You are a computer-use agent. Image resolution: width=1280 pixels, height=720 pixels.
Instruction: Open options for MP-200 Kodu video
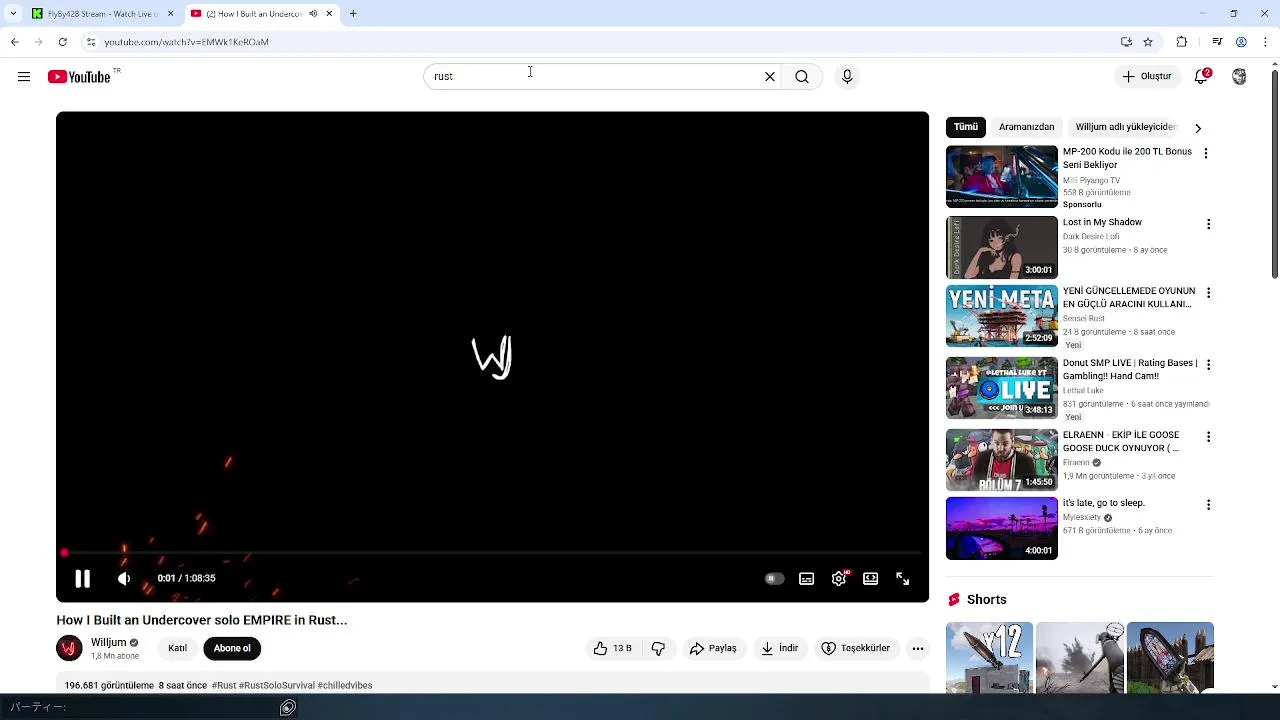[1206, 153]
